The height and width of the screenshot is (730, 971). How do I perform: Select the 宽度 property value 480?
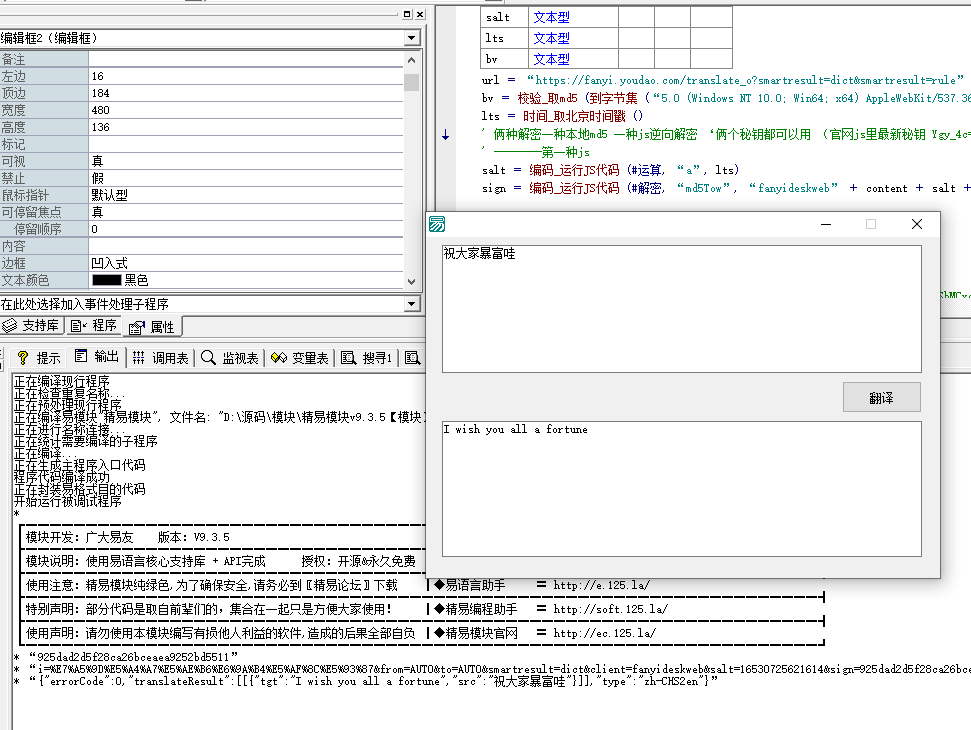246,110
